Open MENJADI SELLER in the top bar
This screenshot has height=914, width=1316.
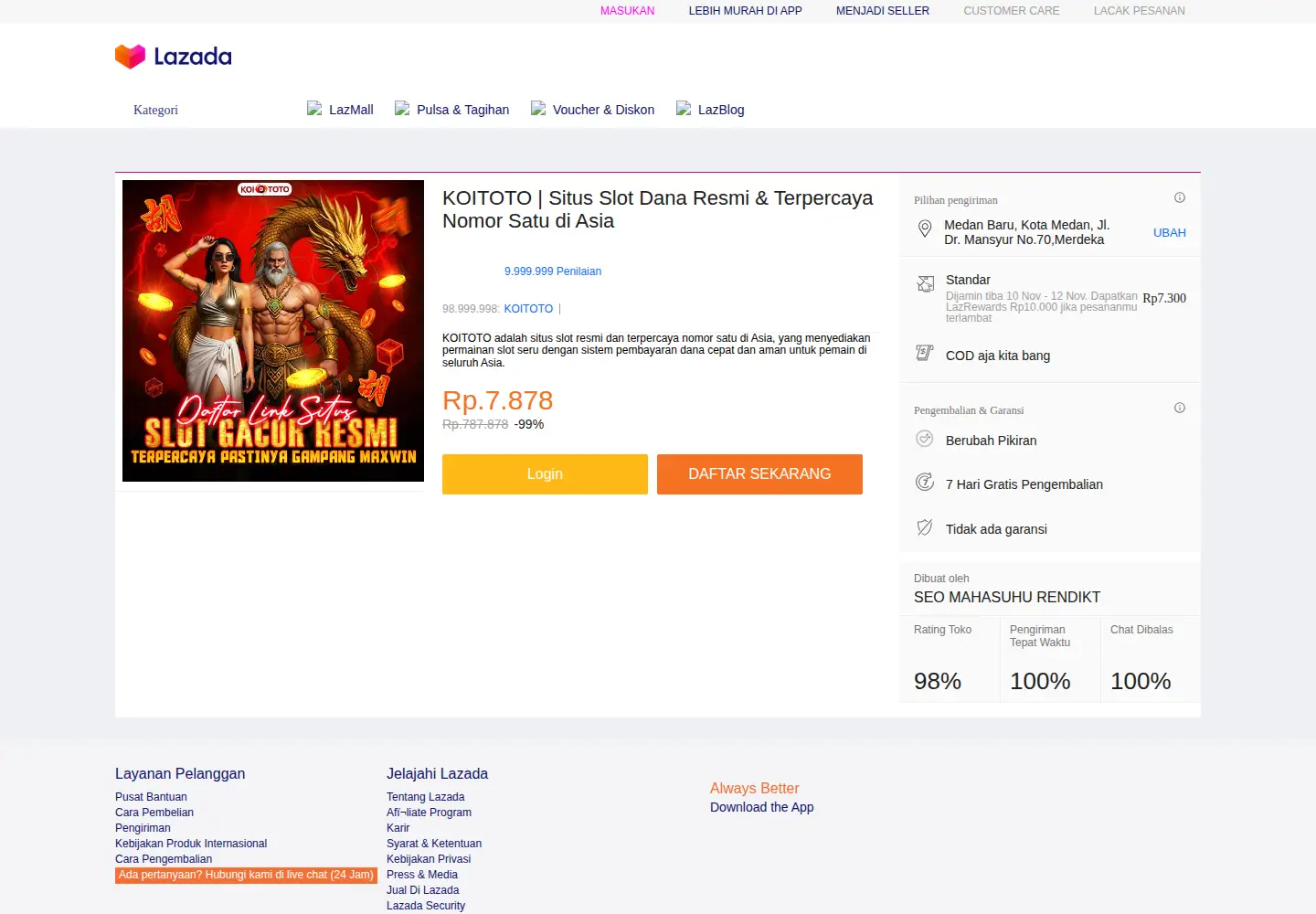pyautogui.click(x=883, y=11)
